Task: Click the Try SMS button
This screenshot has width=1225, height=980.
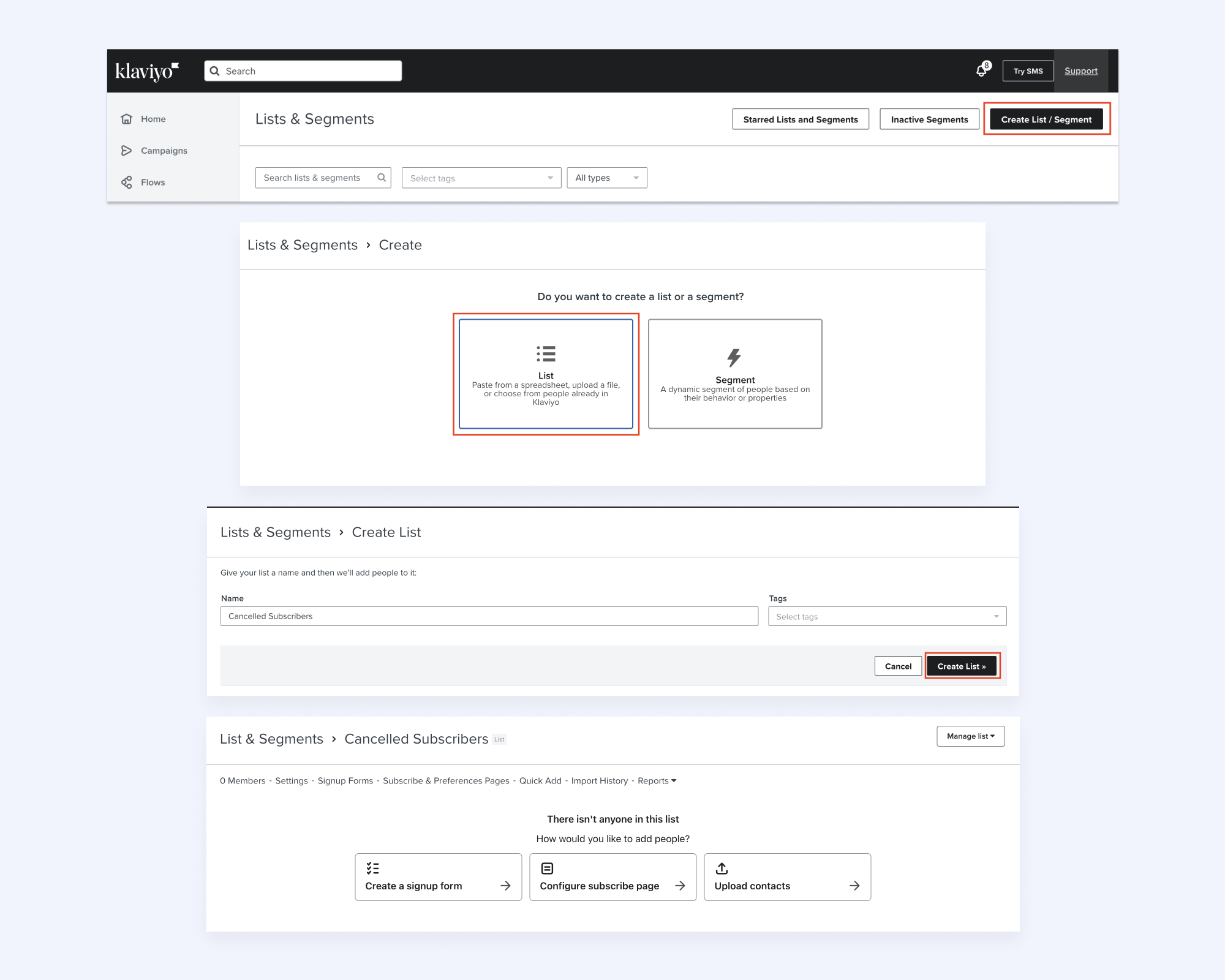Action: pyautogui.click(x=1028, y=71)
